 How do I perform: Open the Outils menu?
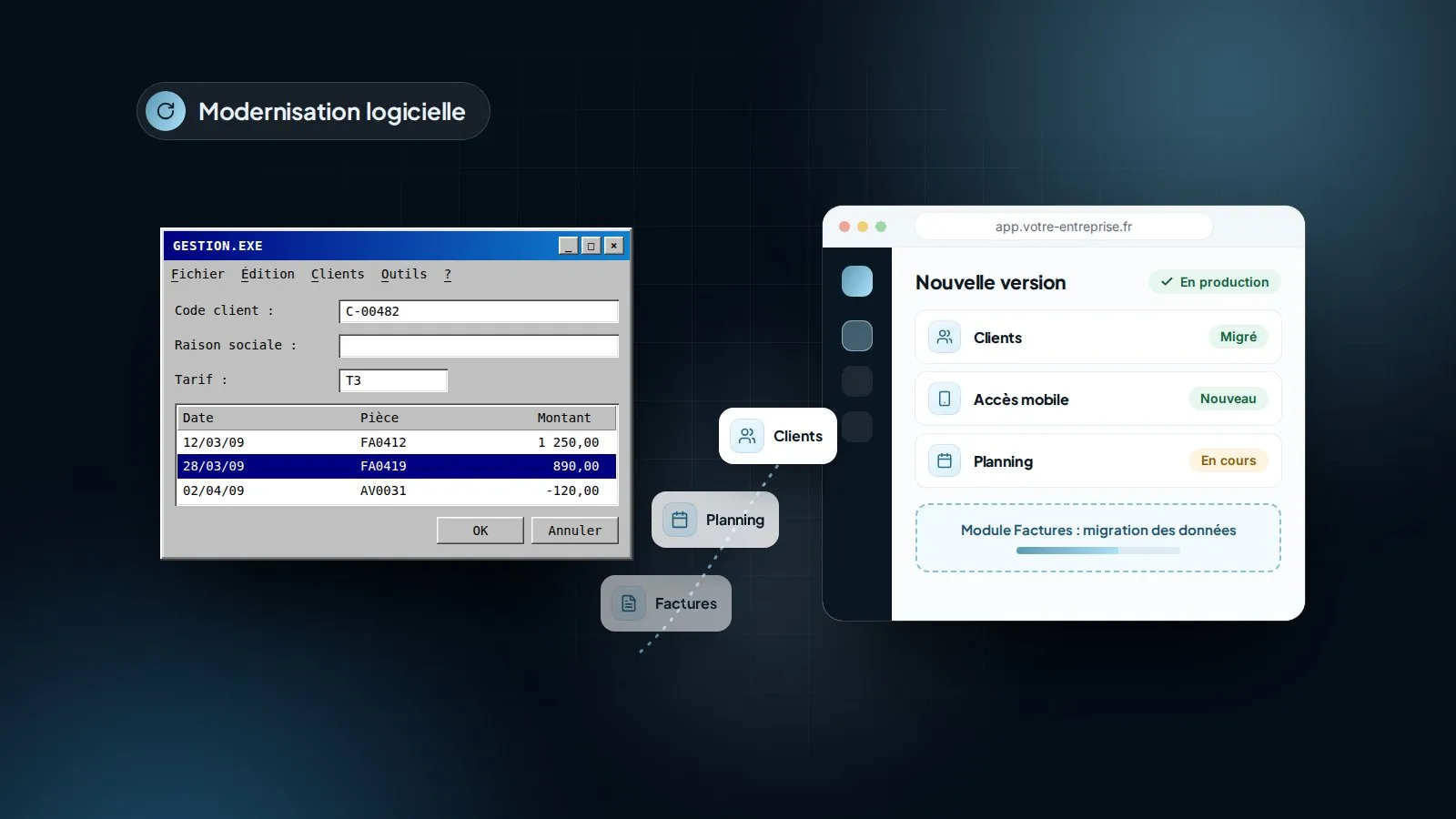coord(404,274)
